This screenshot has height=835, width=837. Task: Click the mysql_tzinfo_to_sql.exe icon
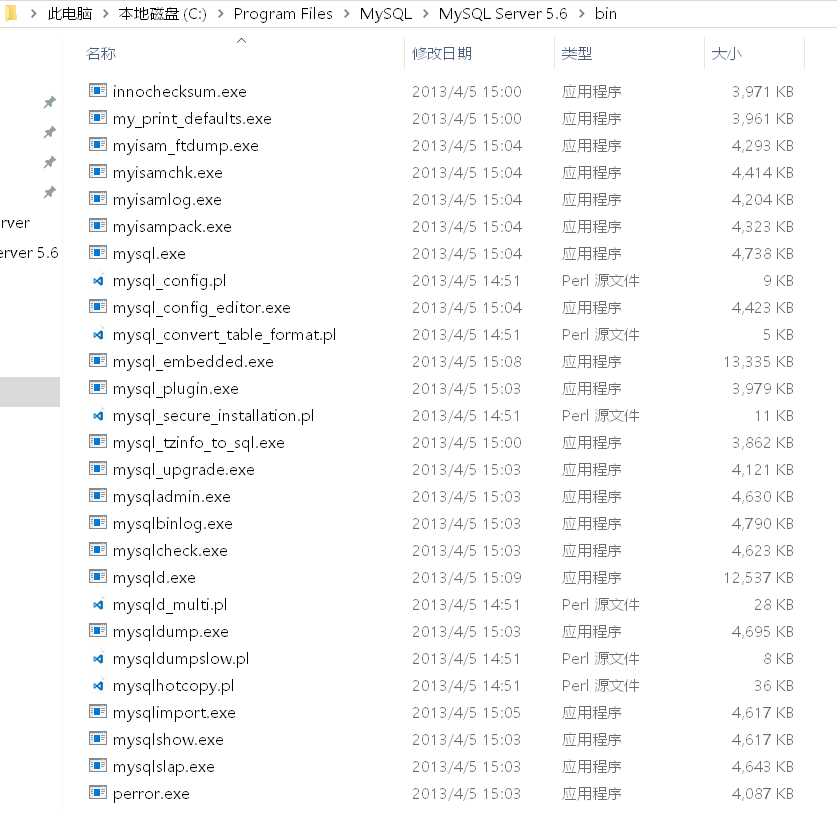pyautogui.click(x=98, y=442)
